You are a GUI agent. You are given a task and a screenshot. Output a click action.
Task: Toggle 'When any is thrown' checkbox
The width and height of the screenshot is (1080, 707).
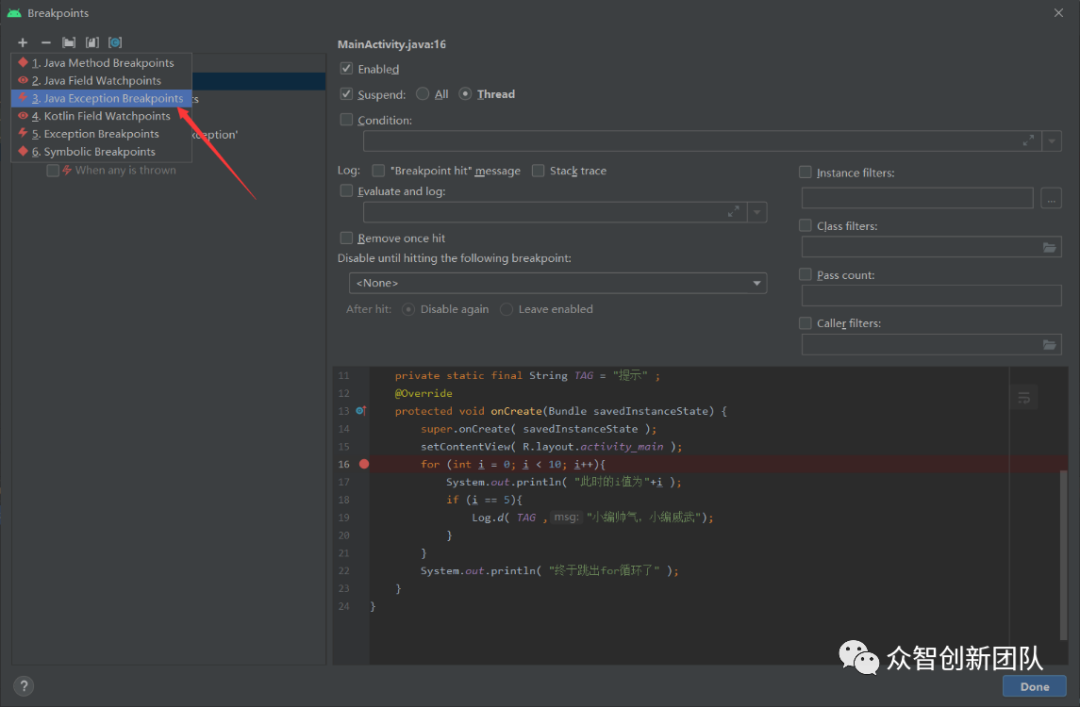tap(52, 170)
